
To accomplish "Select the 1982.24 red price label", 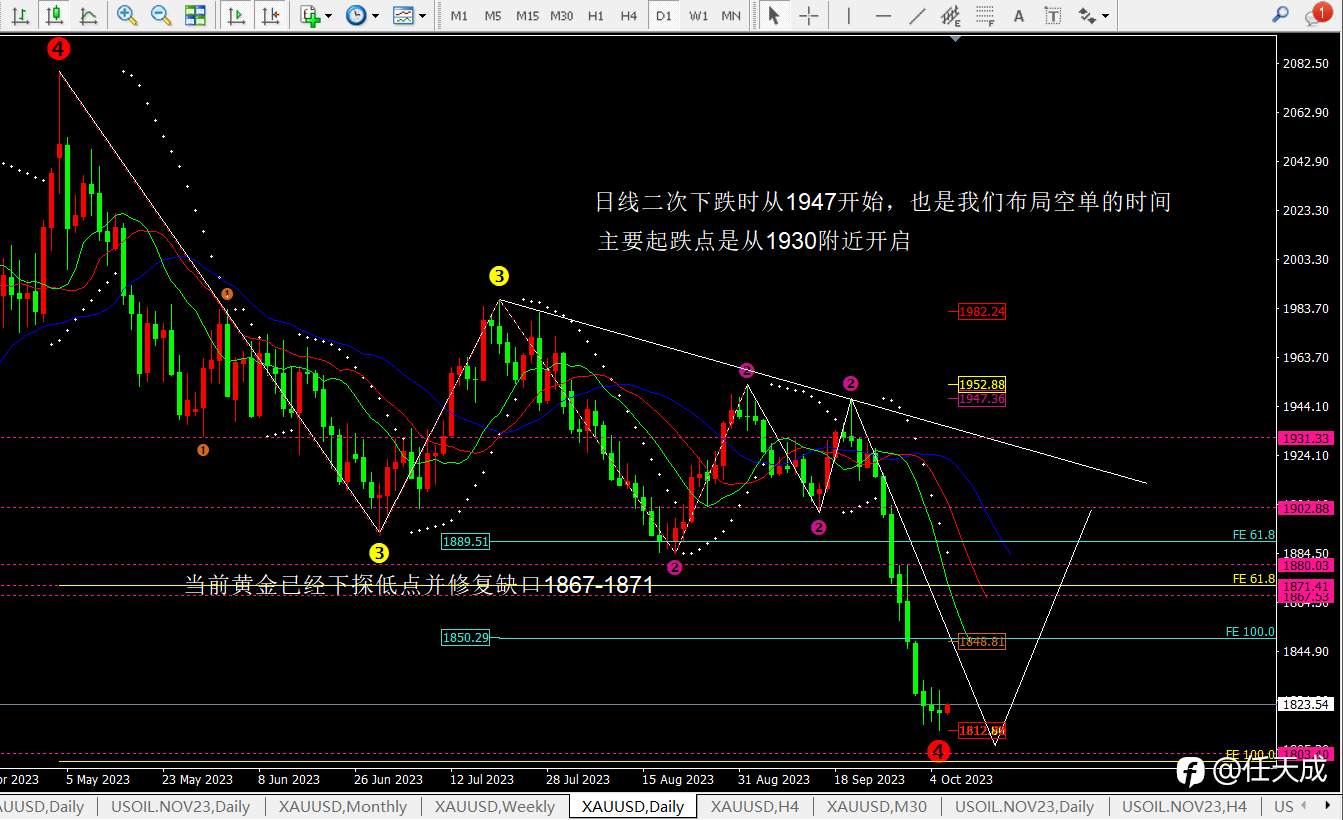I will 981,312.
